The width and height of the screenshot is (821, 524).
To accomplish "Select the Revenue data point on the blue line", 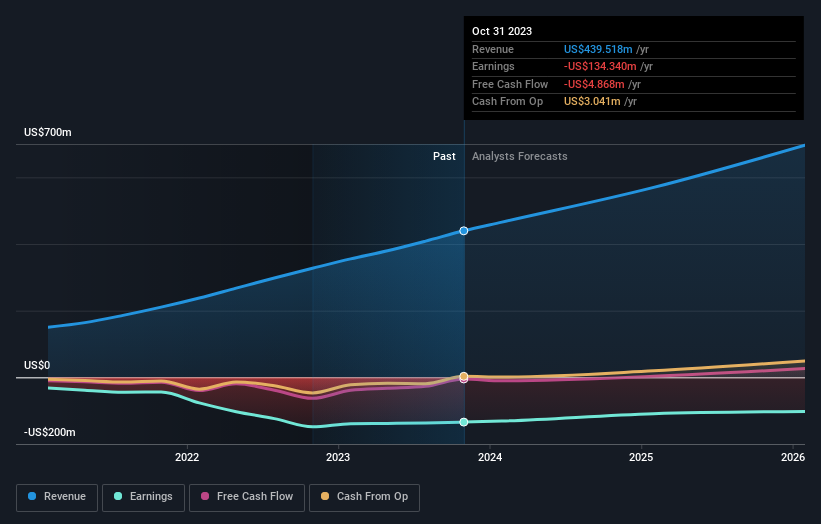I will click(464, 231).
